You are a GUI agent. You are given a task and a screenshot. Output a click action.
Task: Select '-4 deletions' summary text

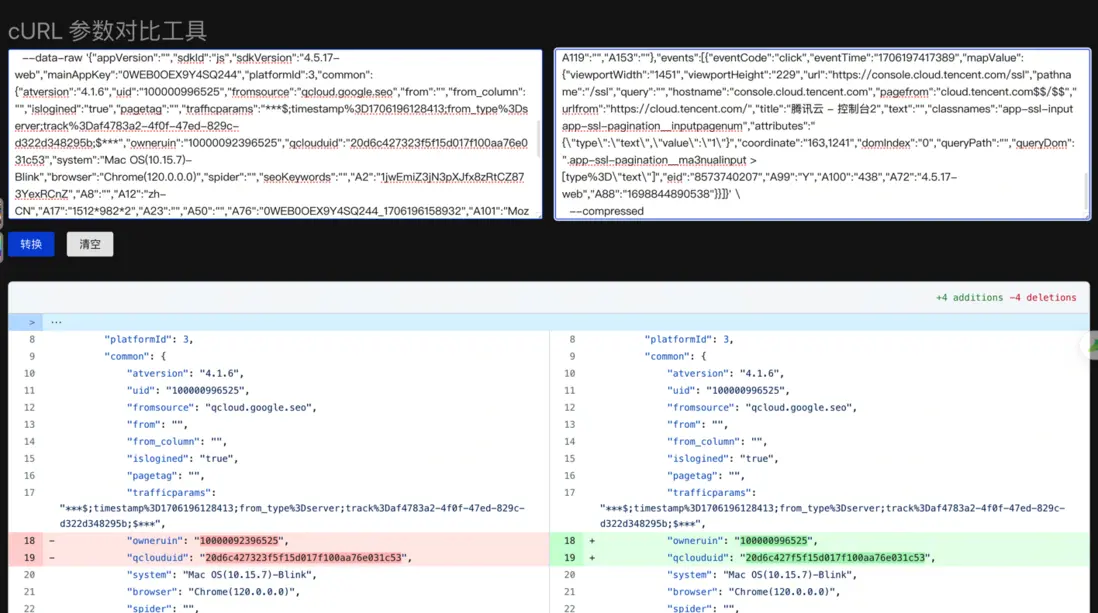point(1043,298)
